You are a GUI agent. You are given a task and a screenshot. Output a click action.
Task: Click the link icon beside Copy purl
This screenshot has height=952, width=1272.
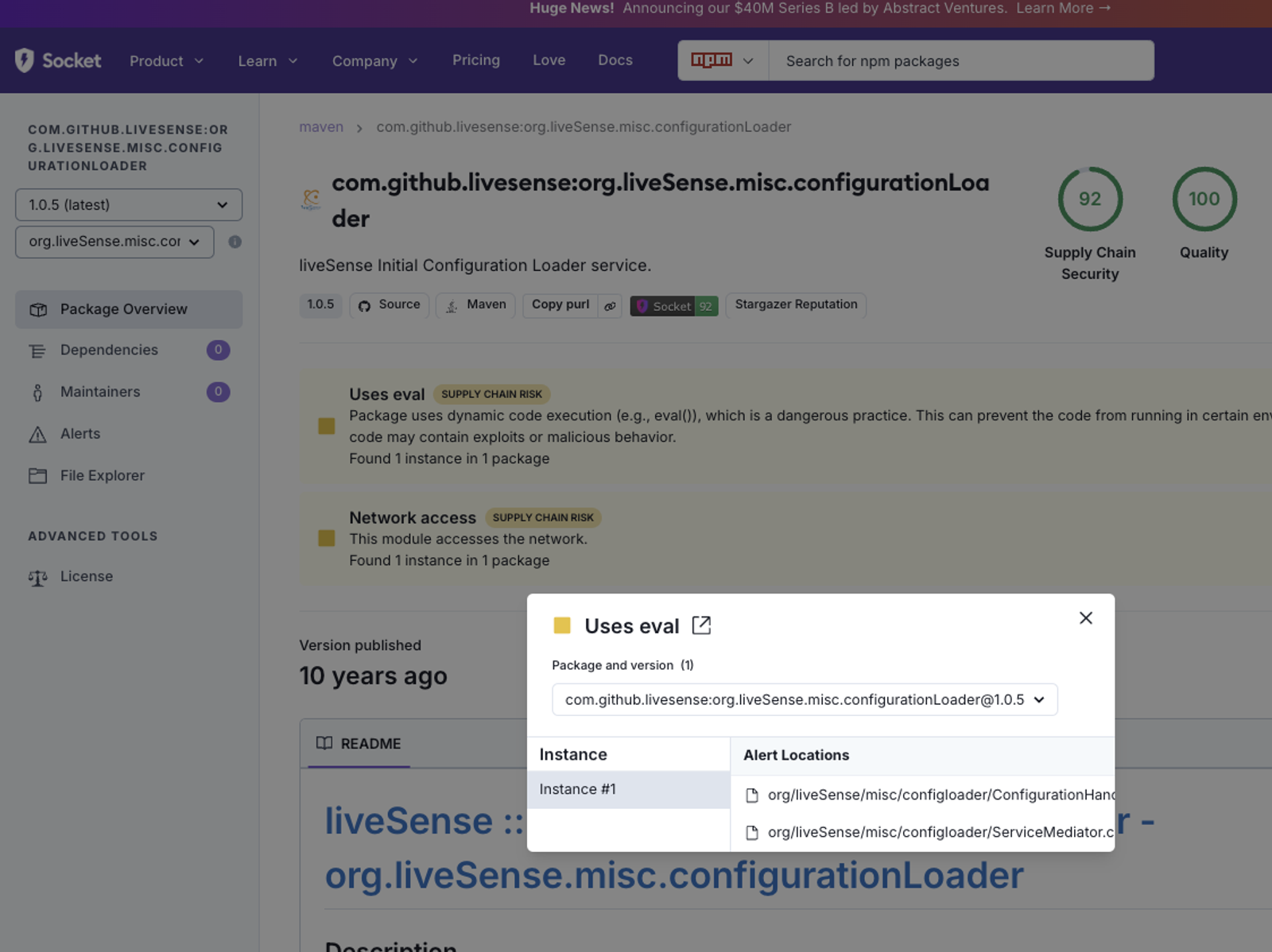point(610,306)
